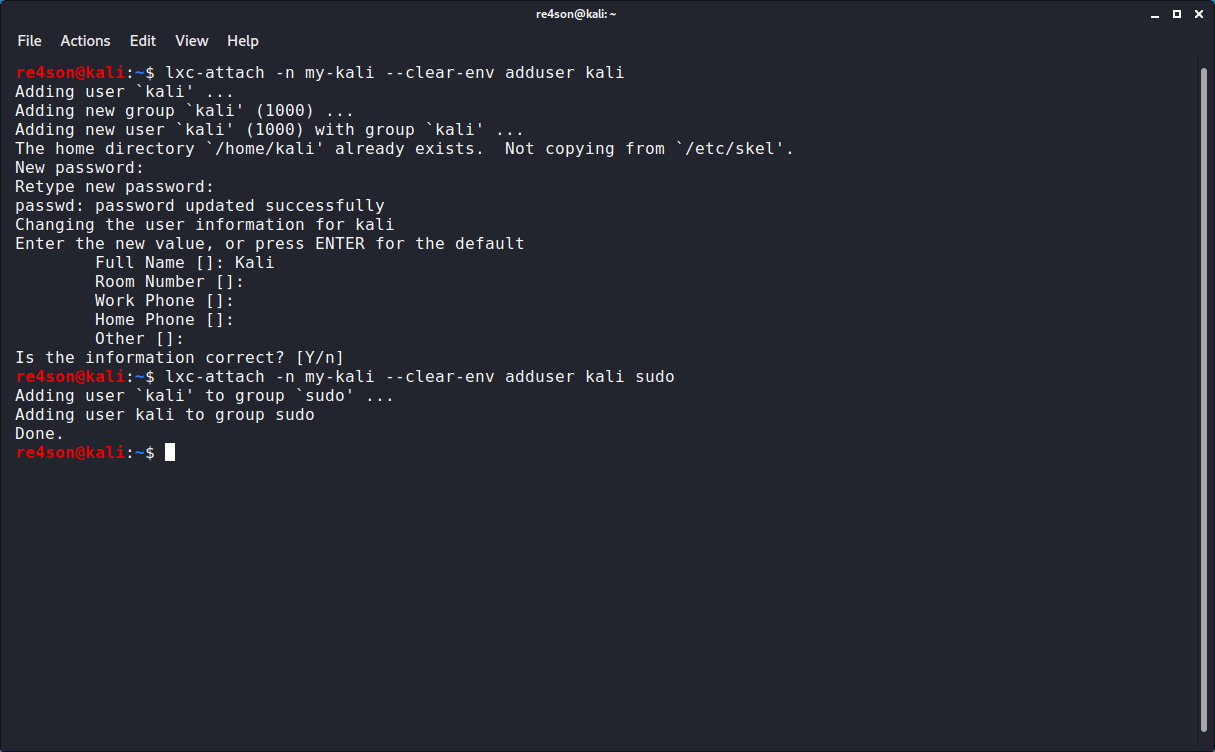Open the View menu
1215x752 pixels.
pos(191,41)
